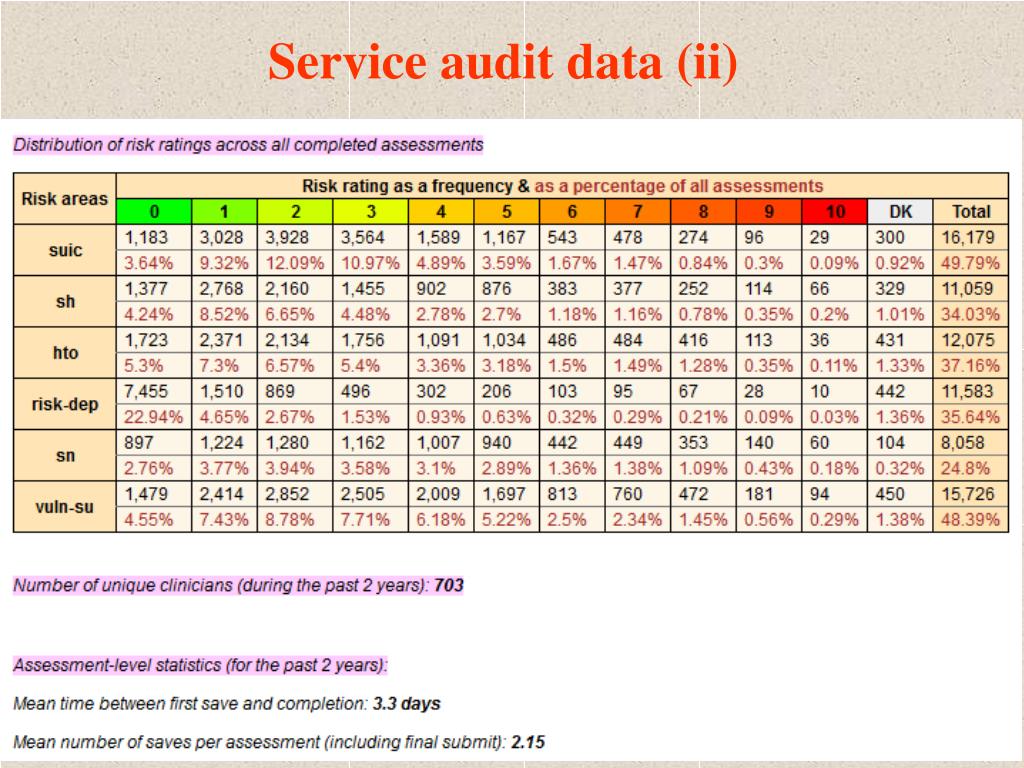Image resolution: width=1024 pixels, height=768 pixels.
Task: Select the 'vuln-su' row label
Action: coord(65,507)
